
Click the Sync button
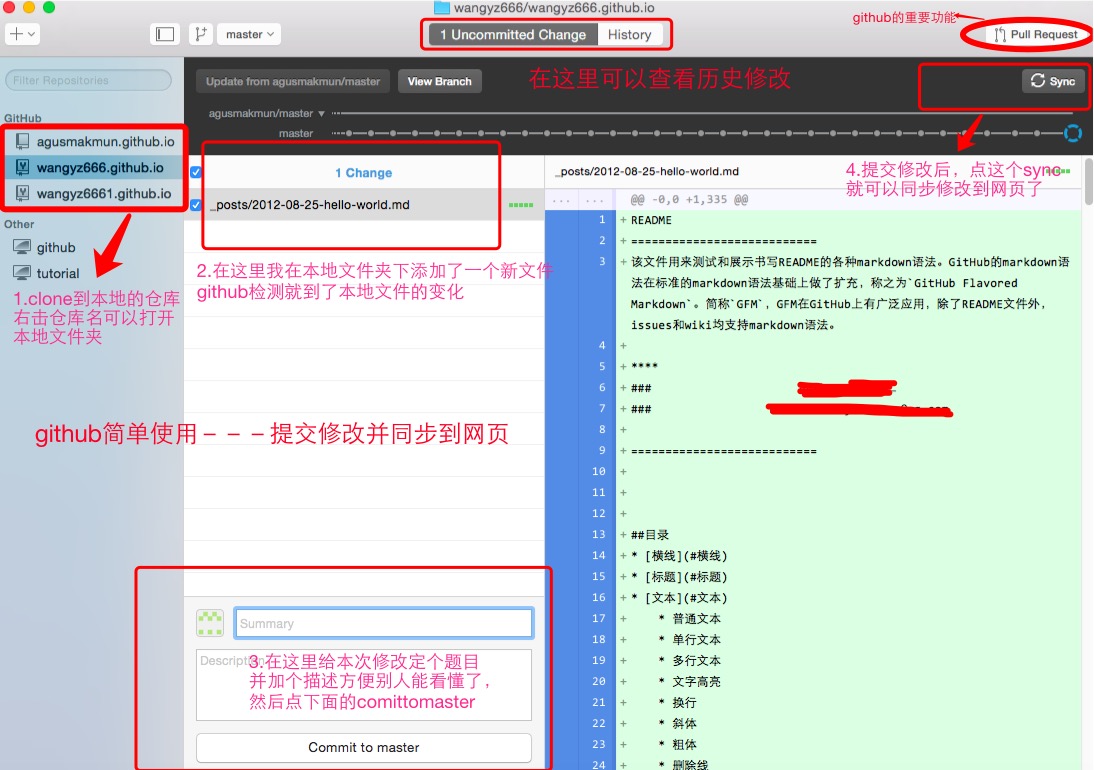click(1053, 81)
